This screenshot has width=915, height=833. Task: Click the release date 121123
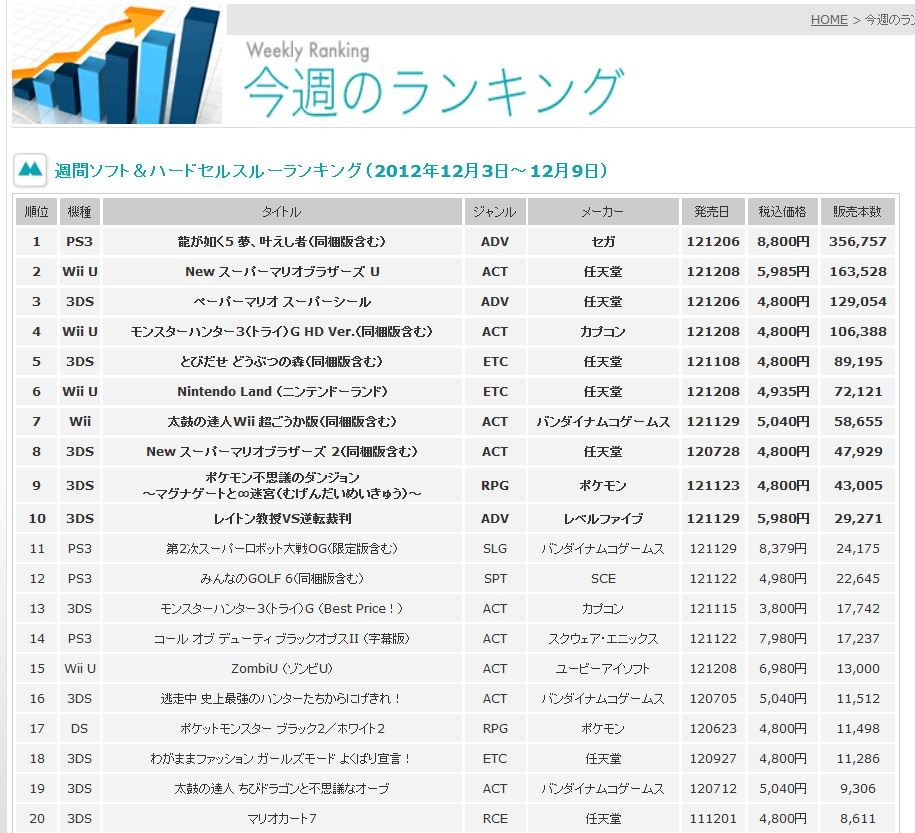[x=713, y=485]
